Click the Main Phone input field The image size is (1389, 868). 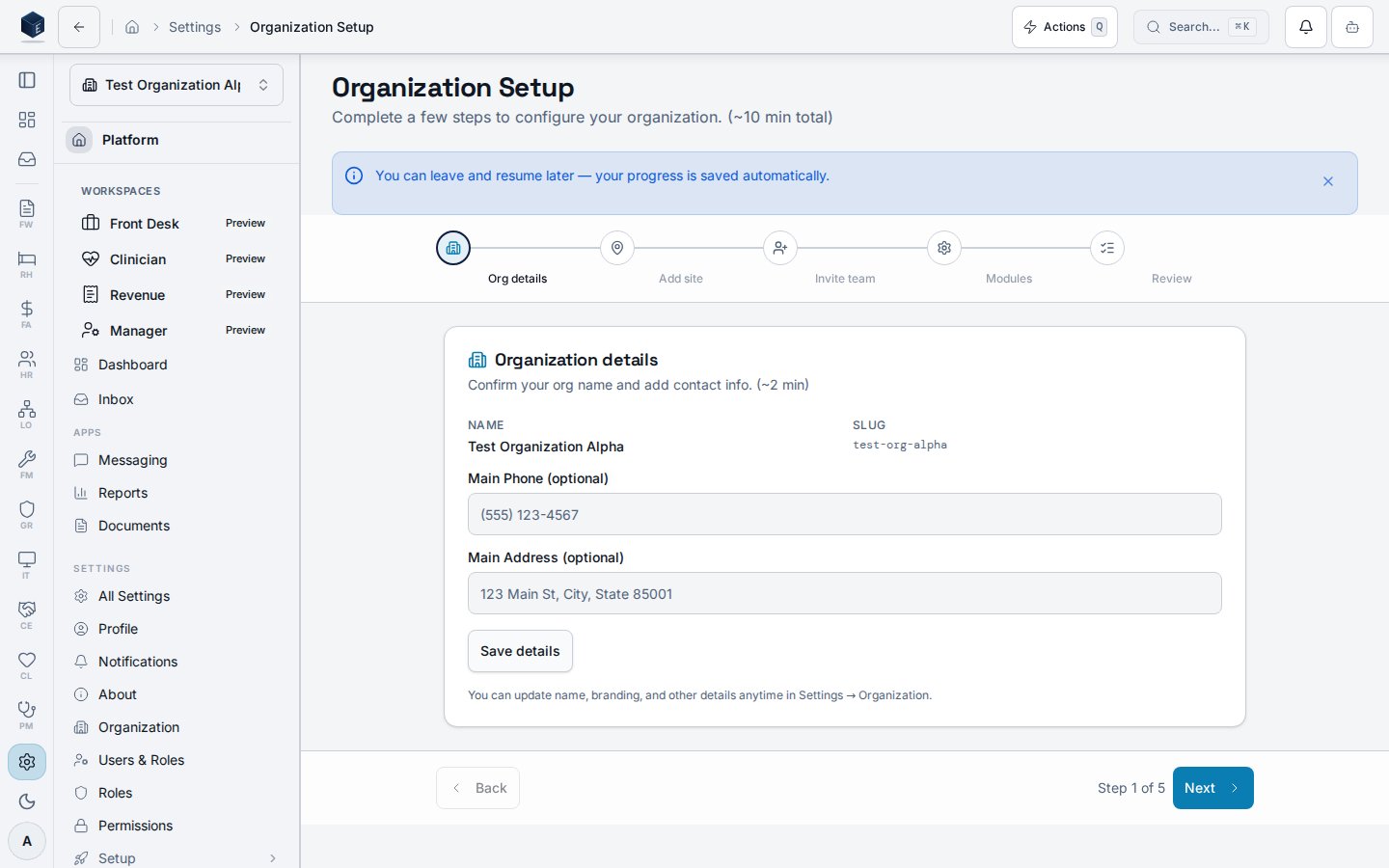[845, 514]
